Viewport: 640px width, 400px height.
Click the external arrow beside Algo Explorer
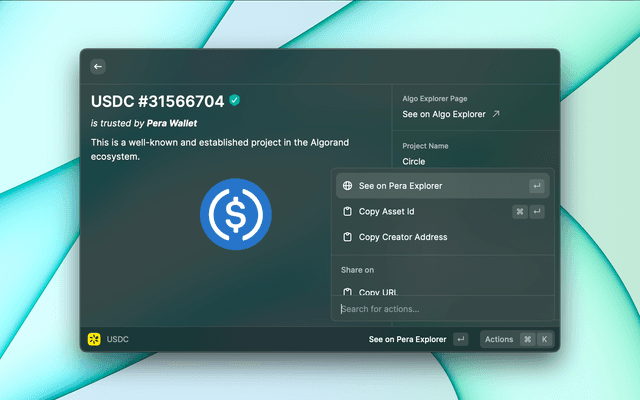tap(496, 115)
